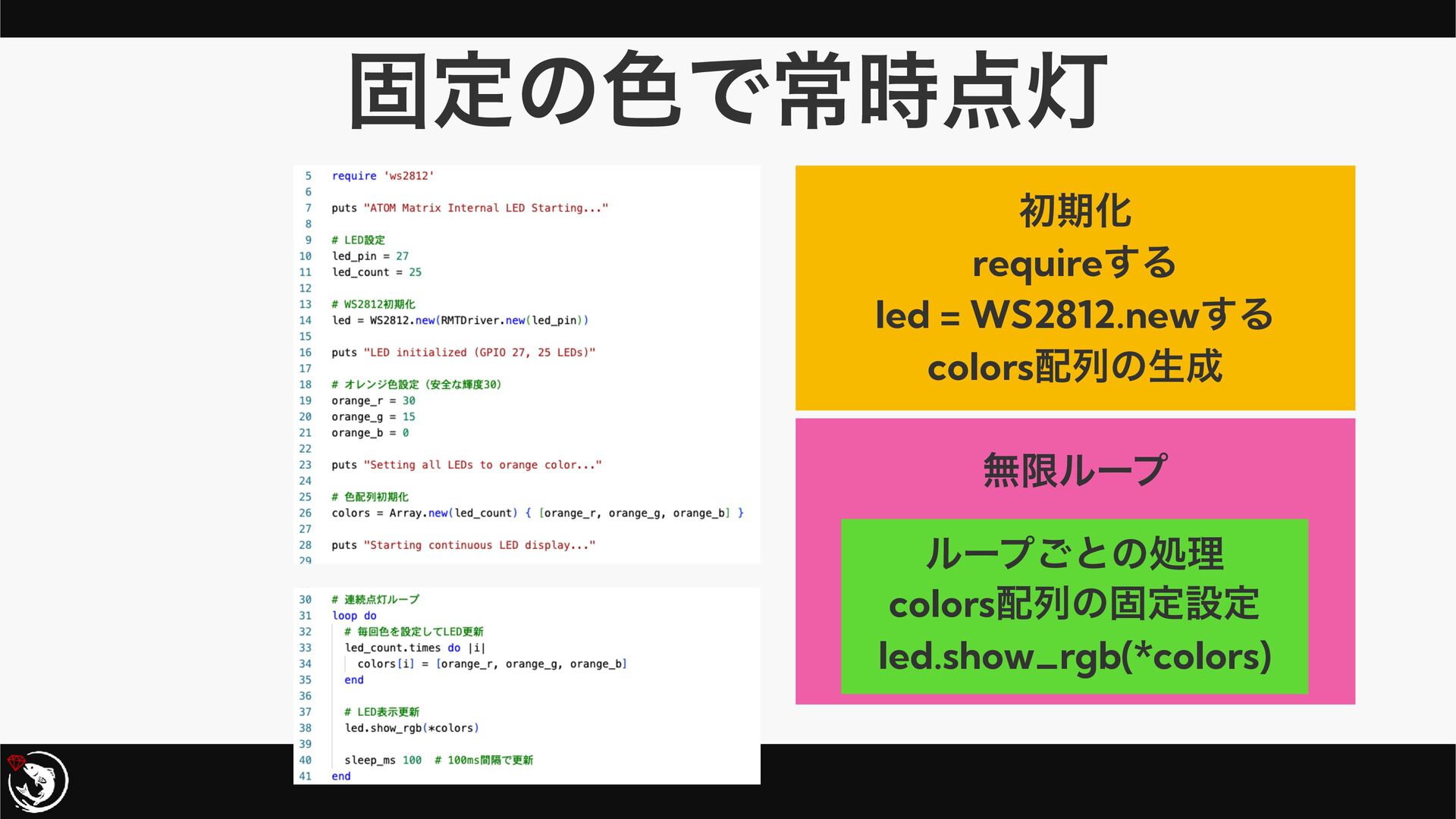This screenshot has width=1456, height=819.
Task: Click the comment # LED設定
Action: pos(358,240)
